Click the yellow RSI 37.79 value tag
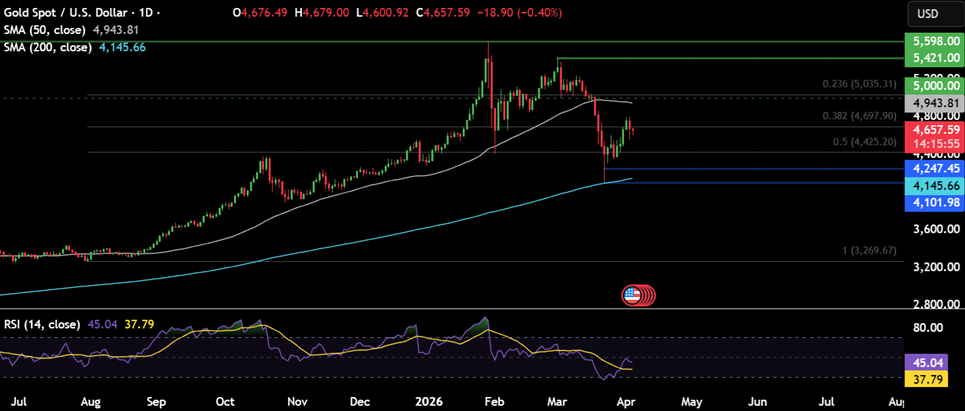This screenshot has width=965, height=411. [x=931, y=380]
